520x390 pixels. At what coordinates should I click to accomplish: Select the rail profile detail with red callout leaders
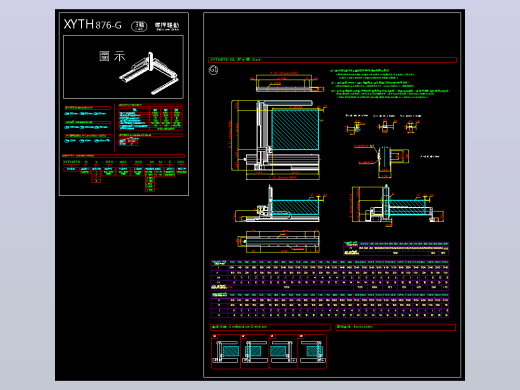382,161
